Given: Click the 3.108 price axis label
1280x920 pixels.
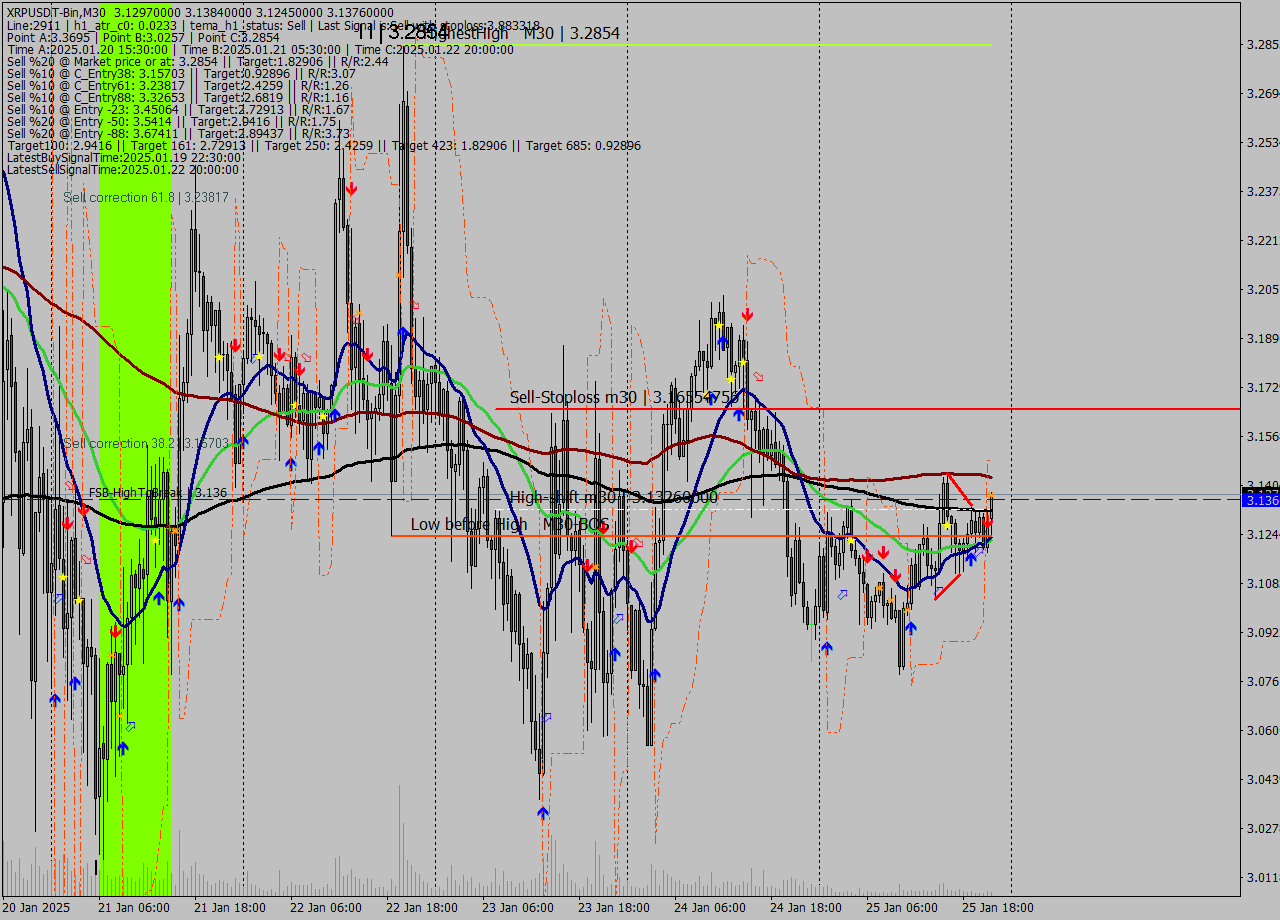Looking at the screenshot, I should pos(1262,583).
